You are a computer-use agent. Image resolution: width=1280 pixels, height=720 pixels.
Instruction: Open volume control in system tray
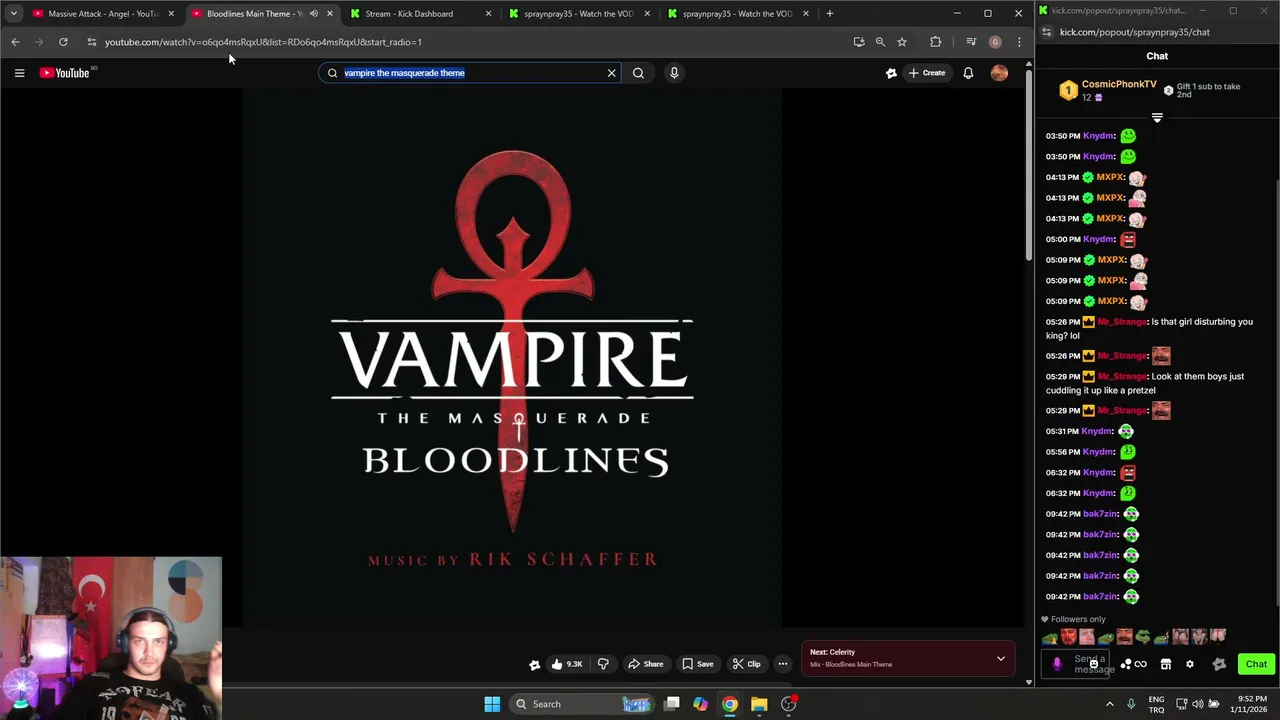click(x=1198, y=704)
